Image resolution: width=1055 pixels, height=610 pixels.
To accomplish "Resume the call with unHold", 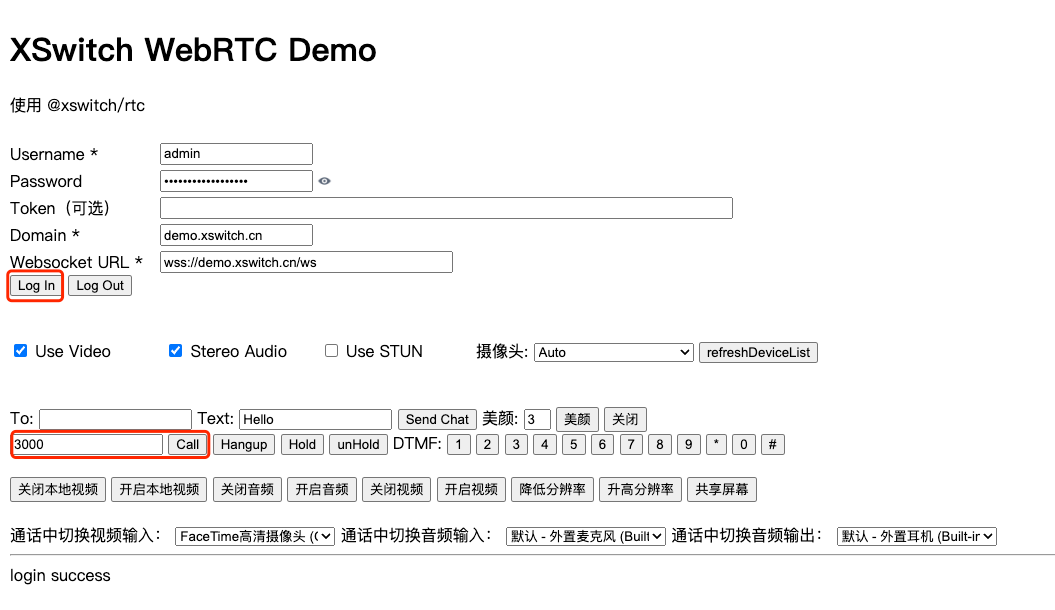I will (358, 445).
